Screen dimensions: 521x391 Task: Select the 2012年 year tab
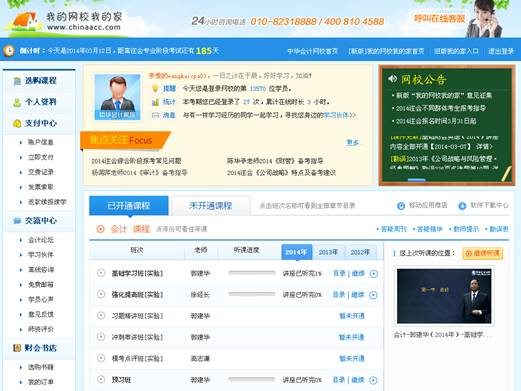click(x=360, y=252)
